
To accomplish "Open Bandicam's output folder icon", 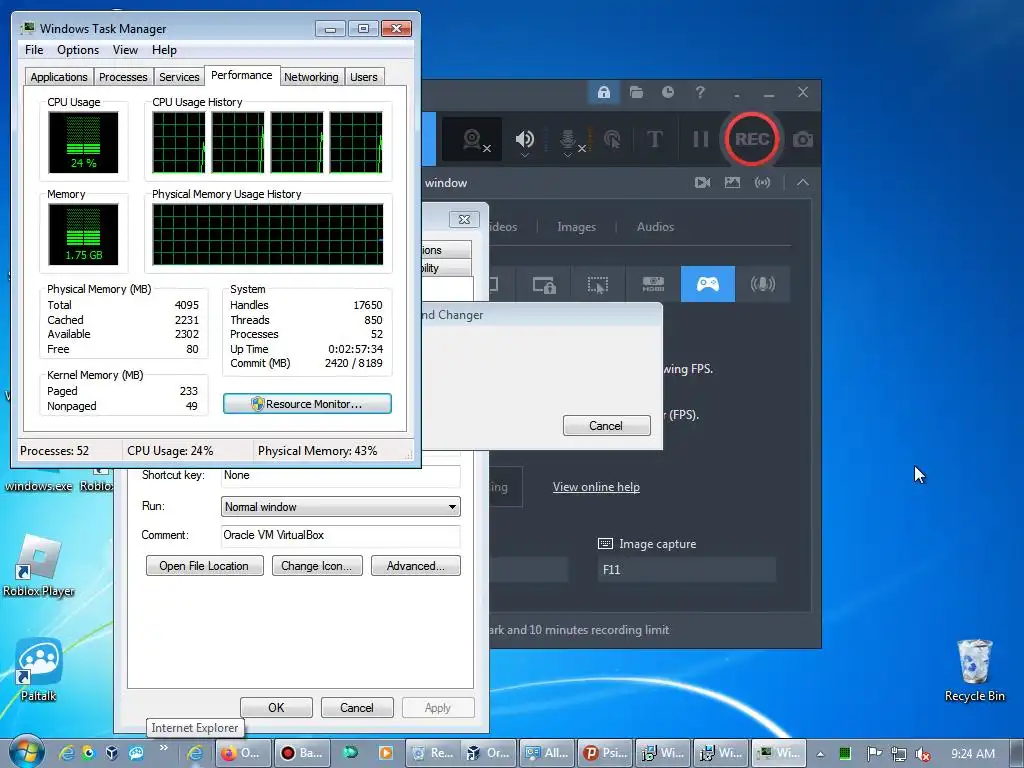I will pyautogui.click(x=636, y=92).
